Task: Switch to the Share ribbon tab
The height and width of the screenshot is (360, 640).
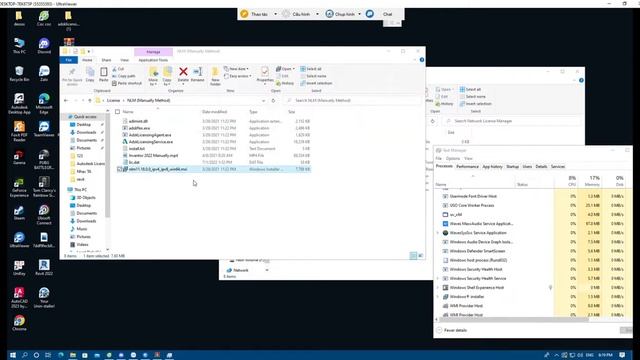Action: tap(106, 60)
